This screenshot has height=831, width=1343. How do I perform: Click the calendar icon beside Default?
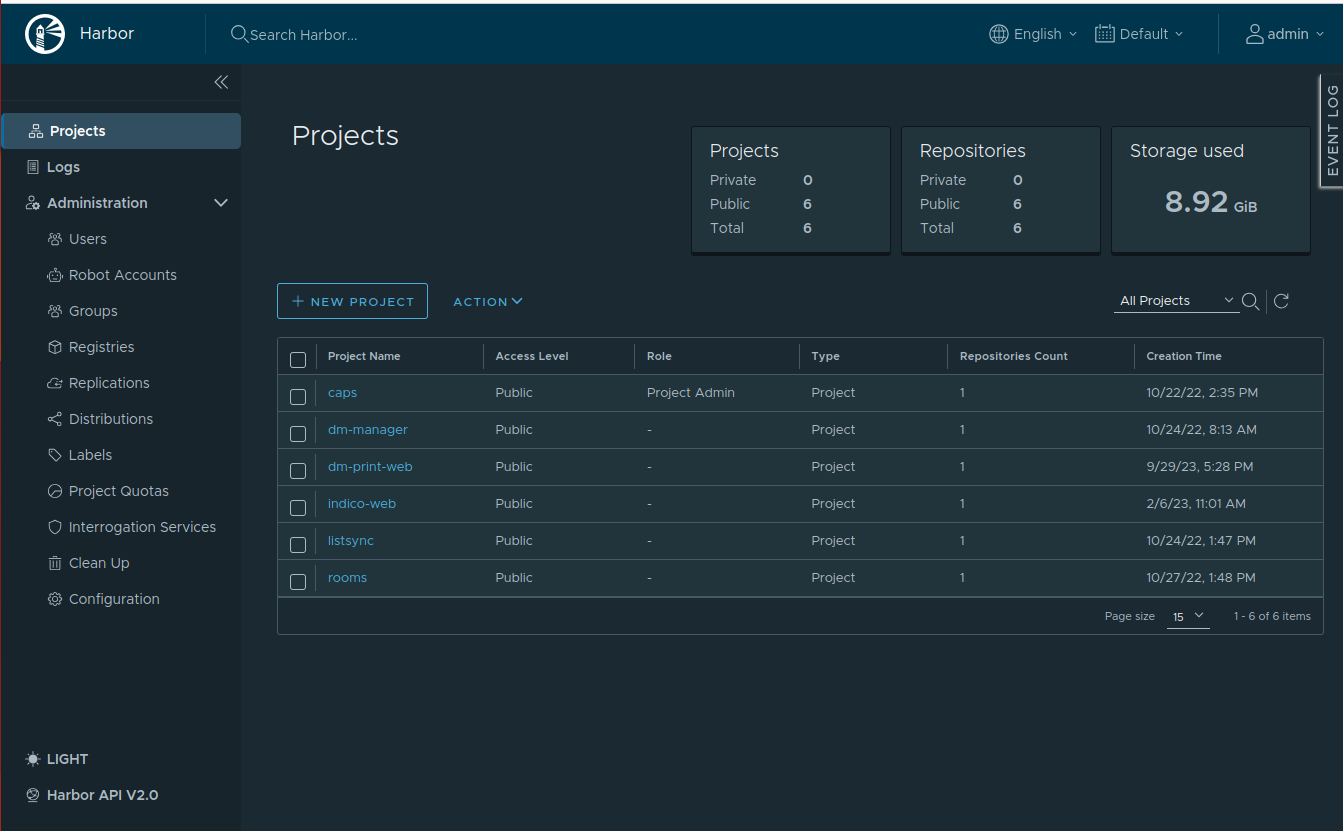(x=1105, y=34)
